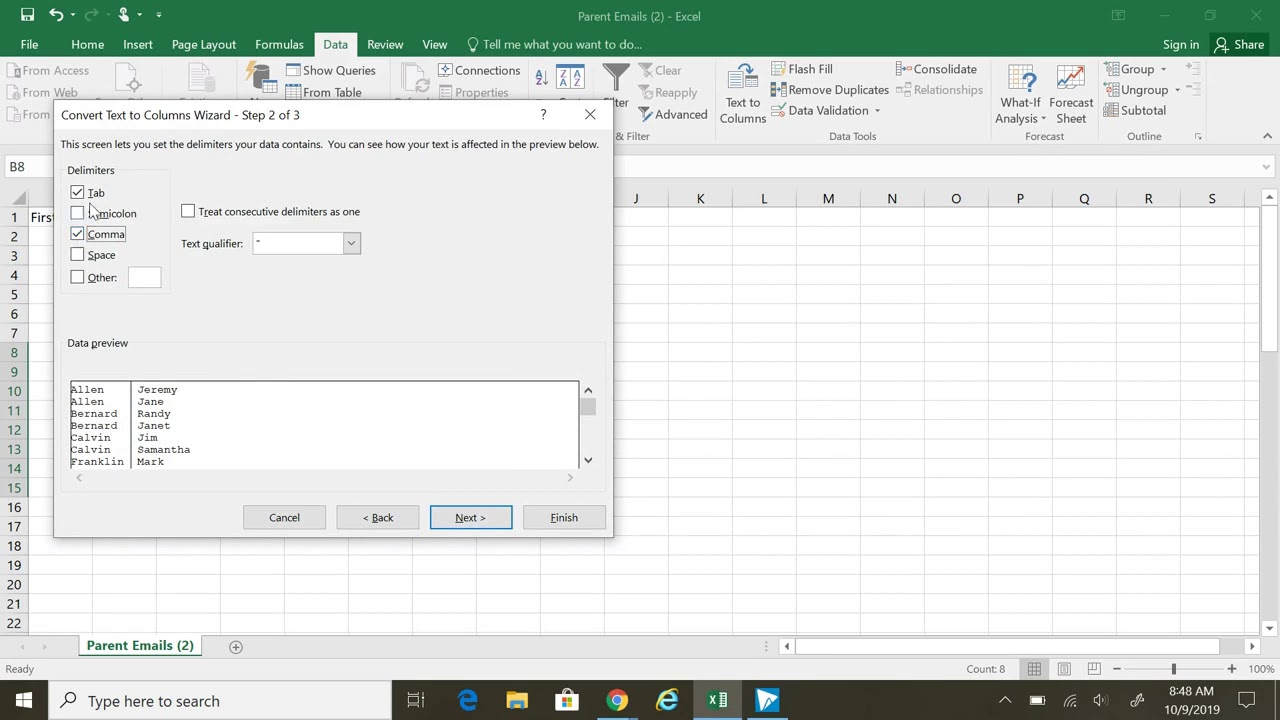This screenshot has width=1280, height=720.
Task: Open the Text qualifier dropdown
Action: tap(351, 243)
